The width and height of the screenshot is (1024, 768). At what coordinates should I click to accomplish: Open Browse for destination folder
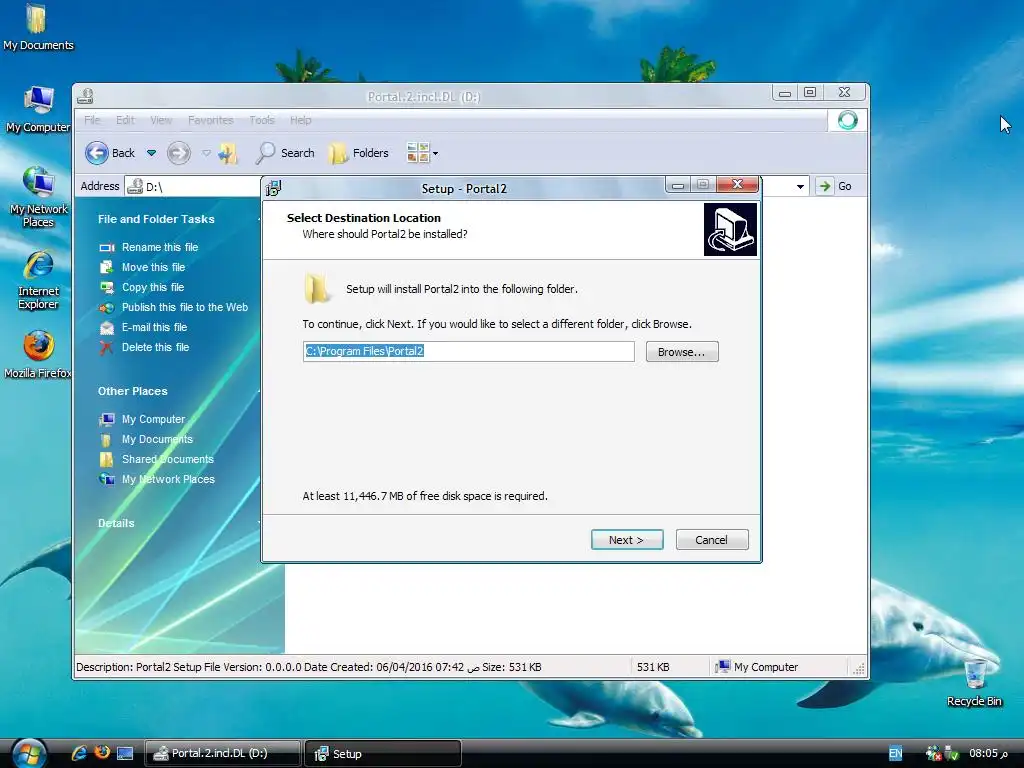click(x=682, y=352)
